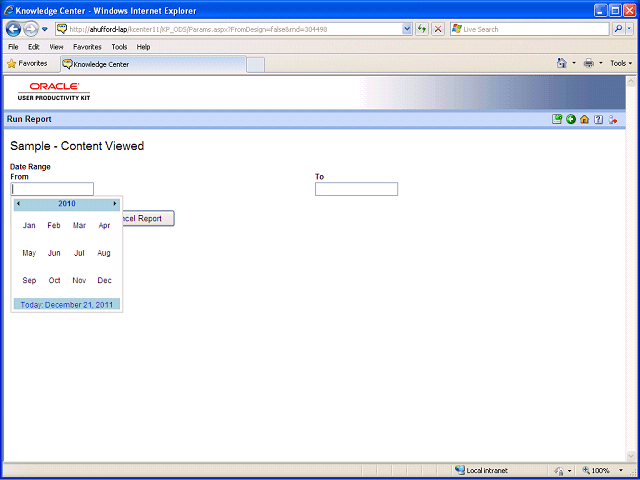The height and width of the screenshot is (480, 640).
Task: Open the Edit menu
Action: pos(33,47)
